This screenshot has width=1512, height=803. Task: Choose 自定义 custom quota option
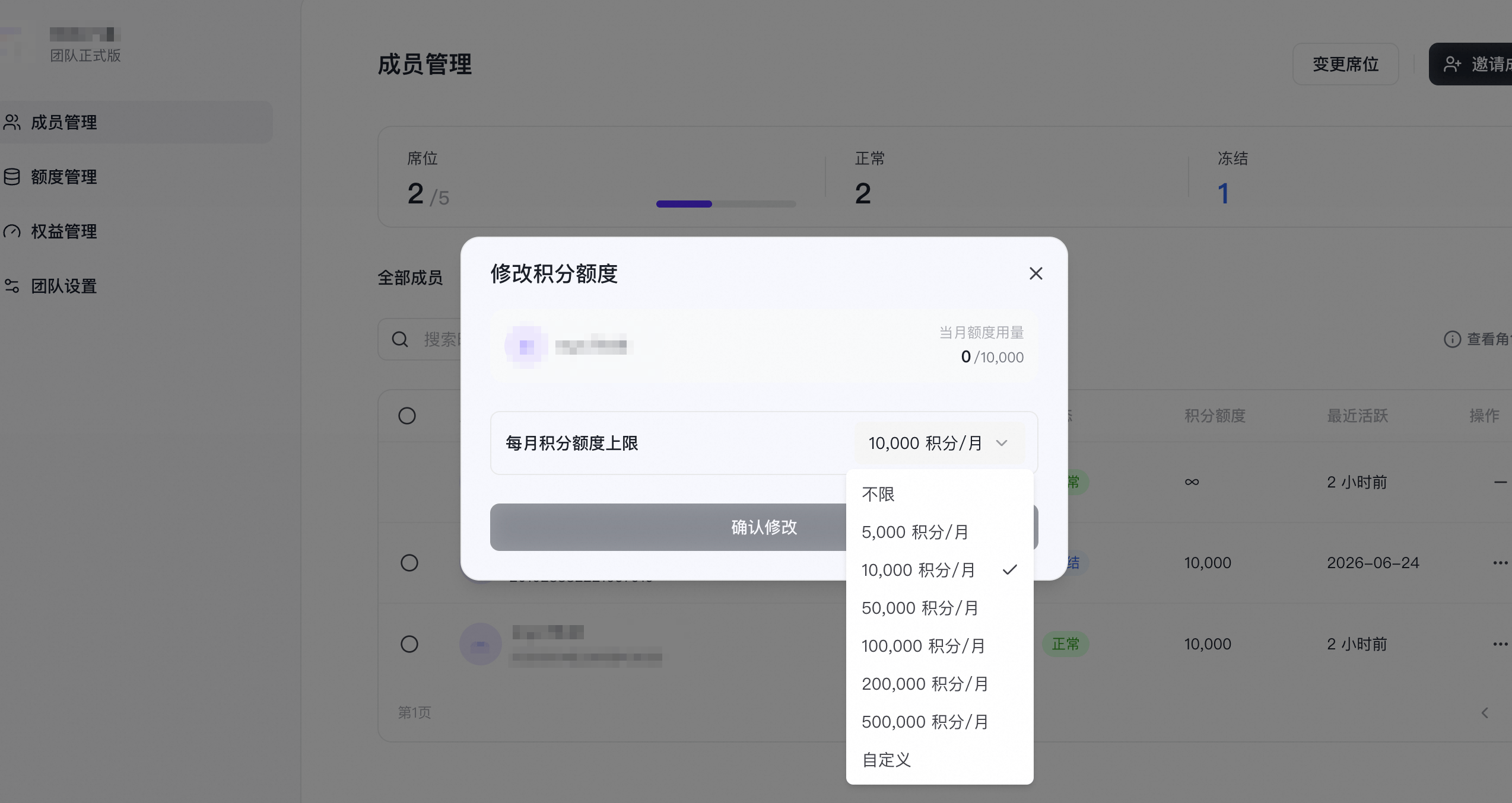point(939,760)
